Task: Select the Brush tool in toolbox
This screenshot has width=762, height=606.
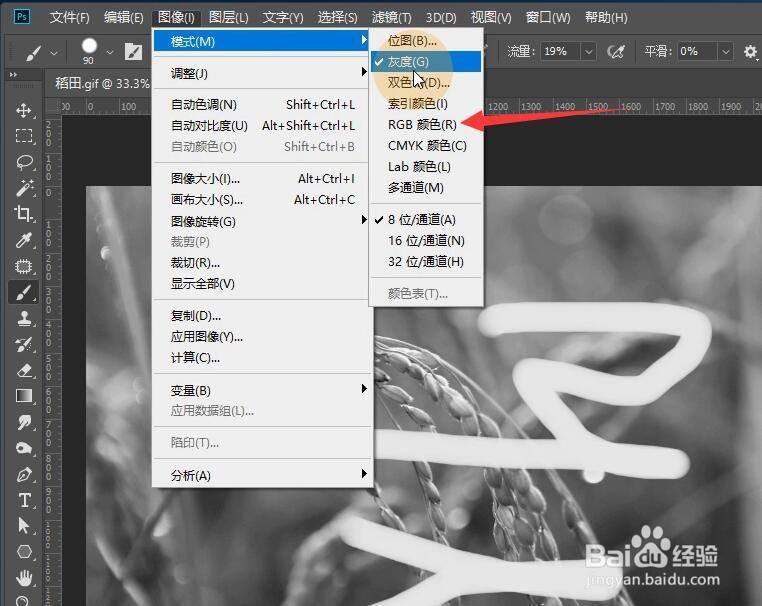Action: coord(23,293)
